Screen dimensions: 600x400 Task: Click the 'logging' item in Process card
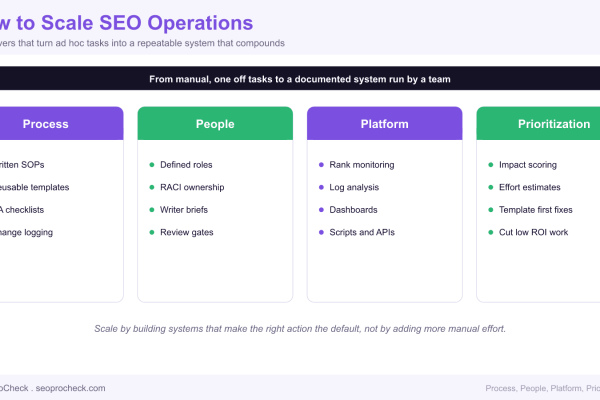point(26,232)
